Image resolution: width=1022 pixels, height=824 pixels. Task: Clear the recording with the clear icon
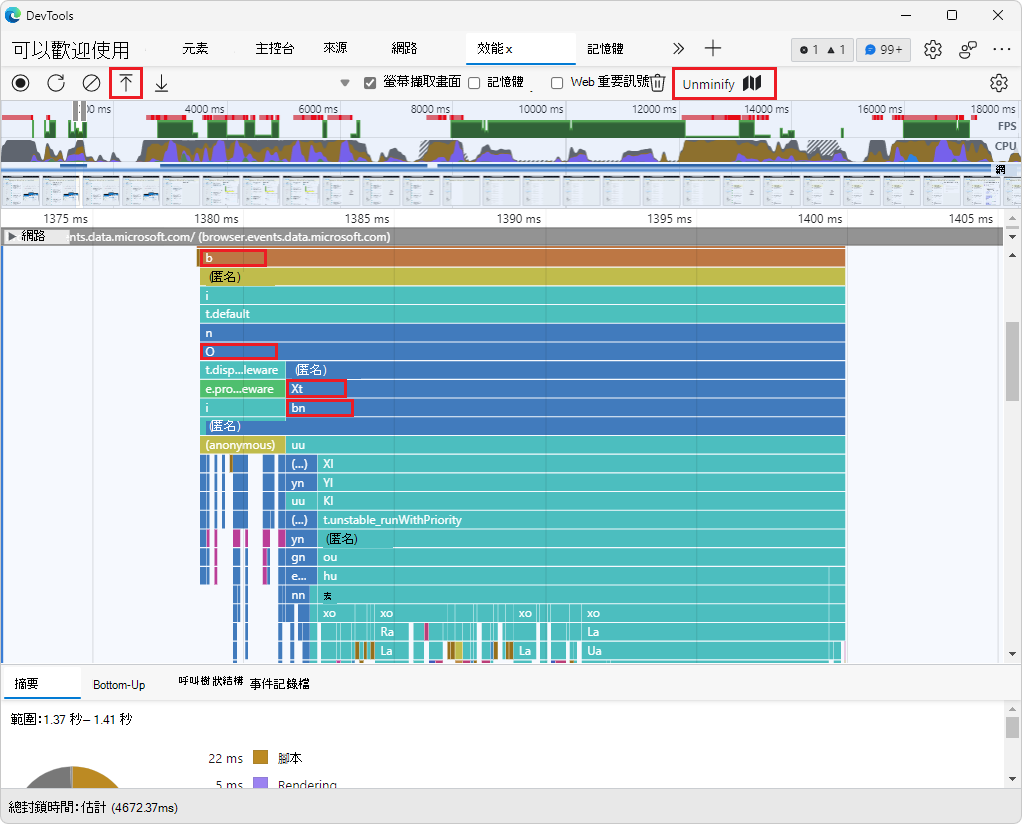91,83
